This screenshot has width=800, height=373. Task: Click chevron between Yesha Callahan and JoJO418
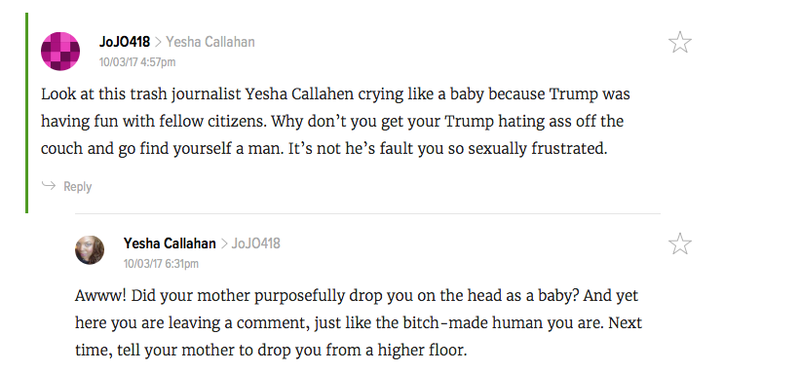pyautogui.click(x=224, y=244)
